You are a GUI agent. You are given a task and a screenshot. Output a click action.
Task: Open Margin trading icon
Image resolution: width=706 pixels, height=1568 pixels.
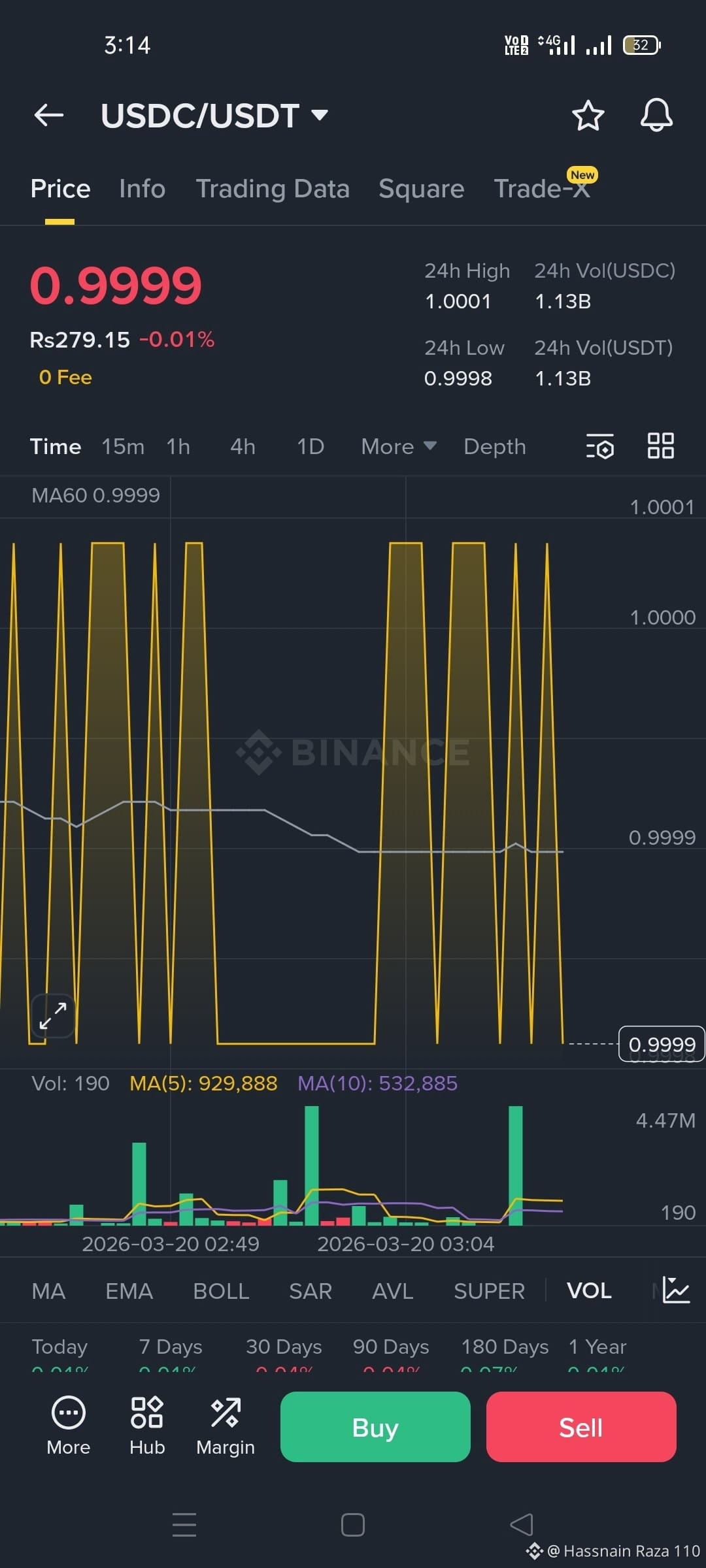coord(226,1426)
